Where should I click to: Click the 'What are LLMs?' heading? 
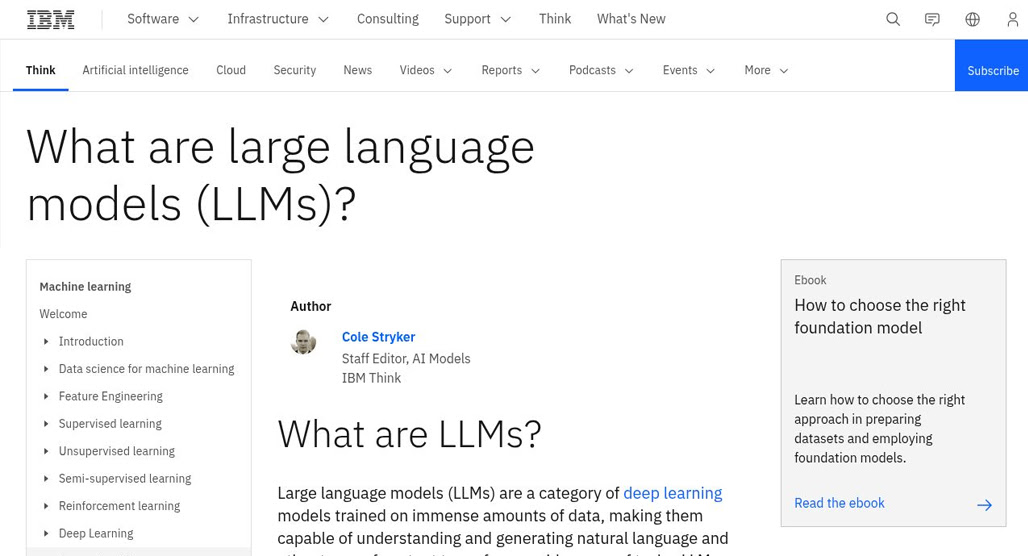point(409,434)
